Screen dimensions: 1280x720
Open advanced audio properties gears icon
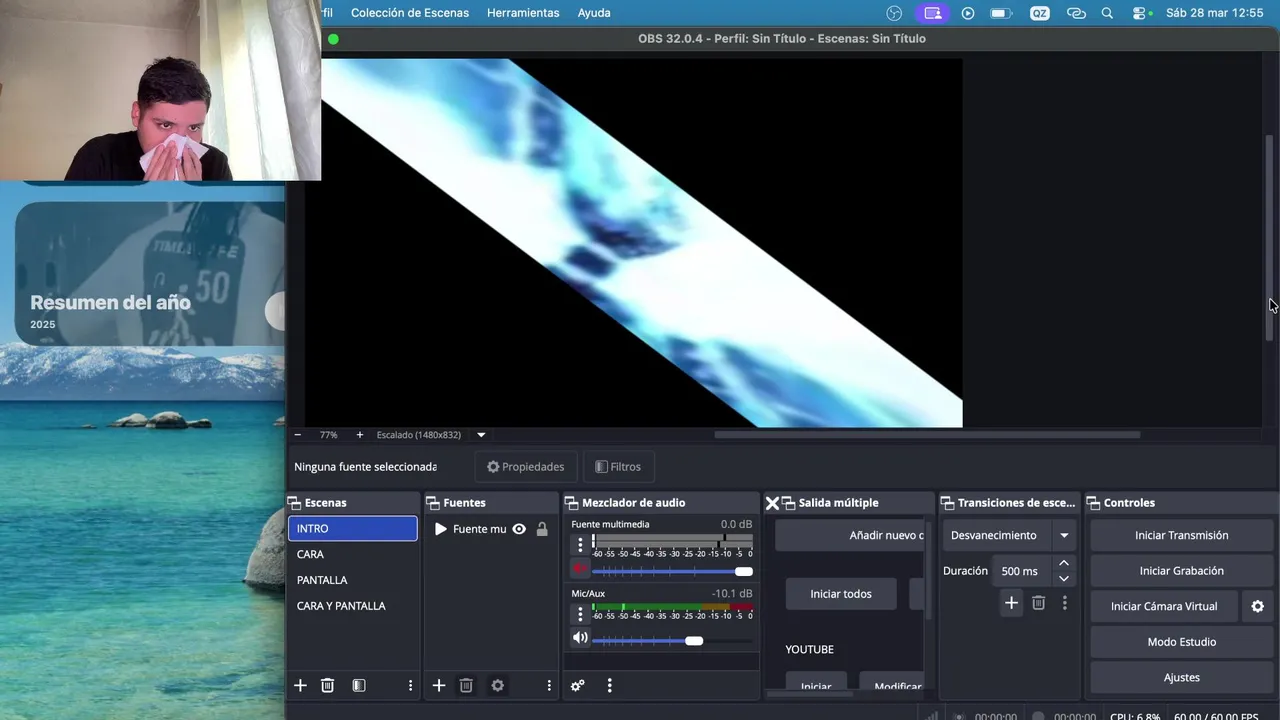[x=577, y=685]
